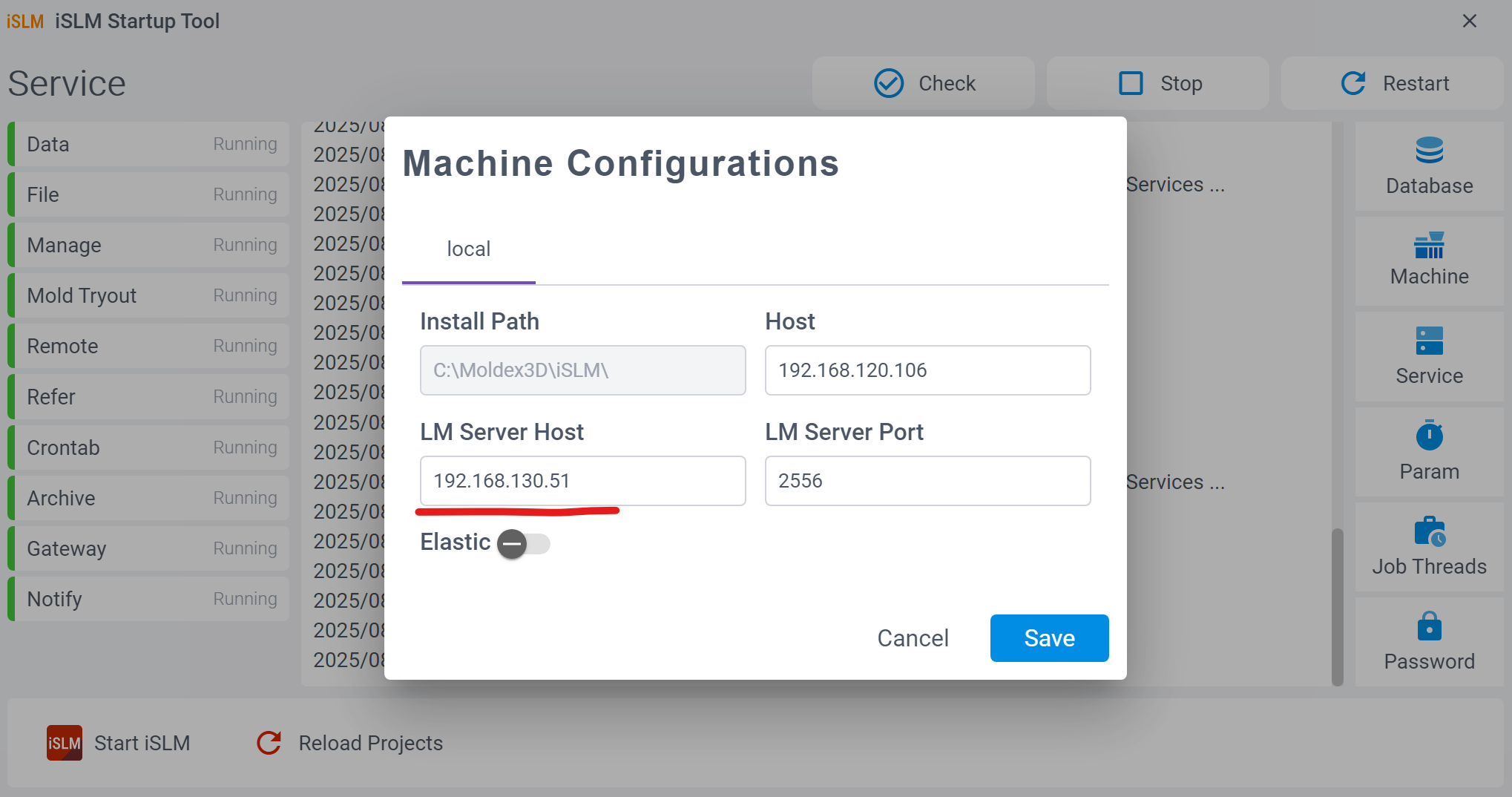Click the iSLM logo in title bar

click(x=25, y=21)
